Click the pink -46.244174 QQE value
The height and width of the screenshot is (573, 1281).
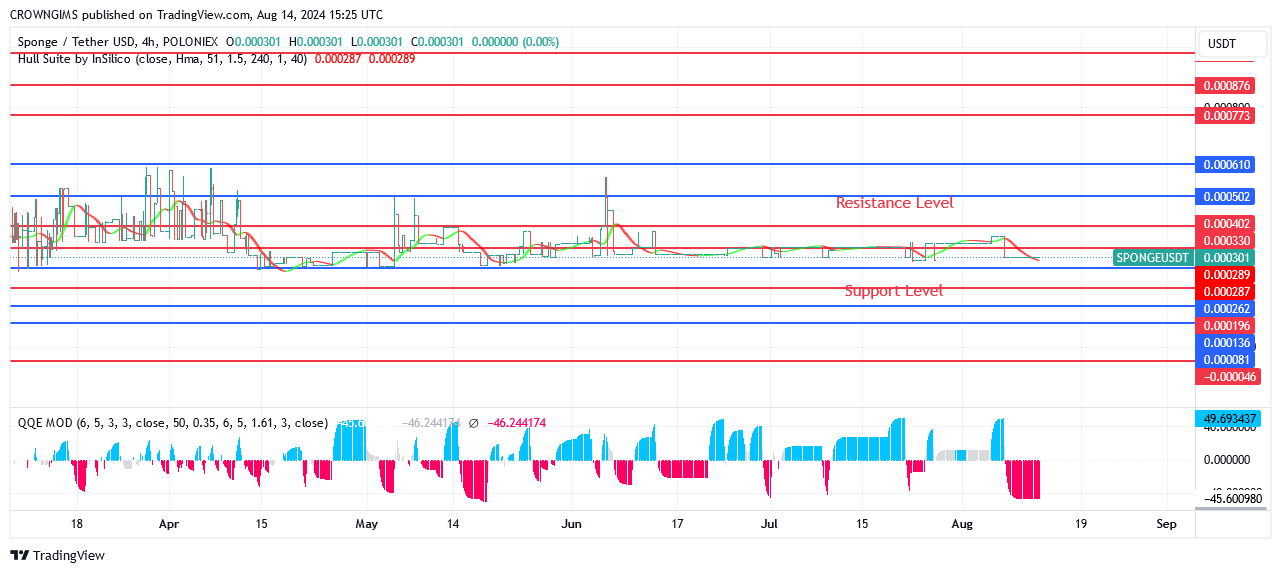click(518, 423)
